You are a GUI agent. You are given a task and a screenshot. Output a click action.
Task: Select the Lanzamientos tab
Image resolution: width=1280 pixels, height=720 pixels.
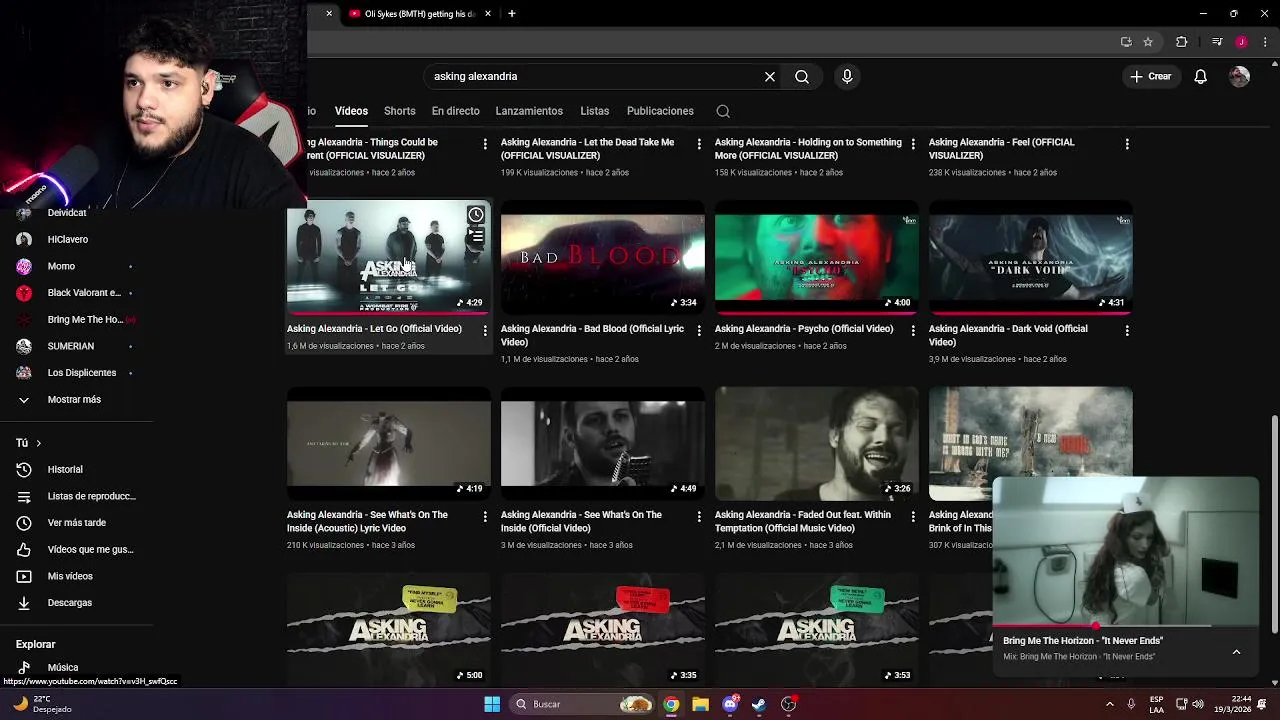[x=529, y=111]
